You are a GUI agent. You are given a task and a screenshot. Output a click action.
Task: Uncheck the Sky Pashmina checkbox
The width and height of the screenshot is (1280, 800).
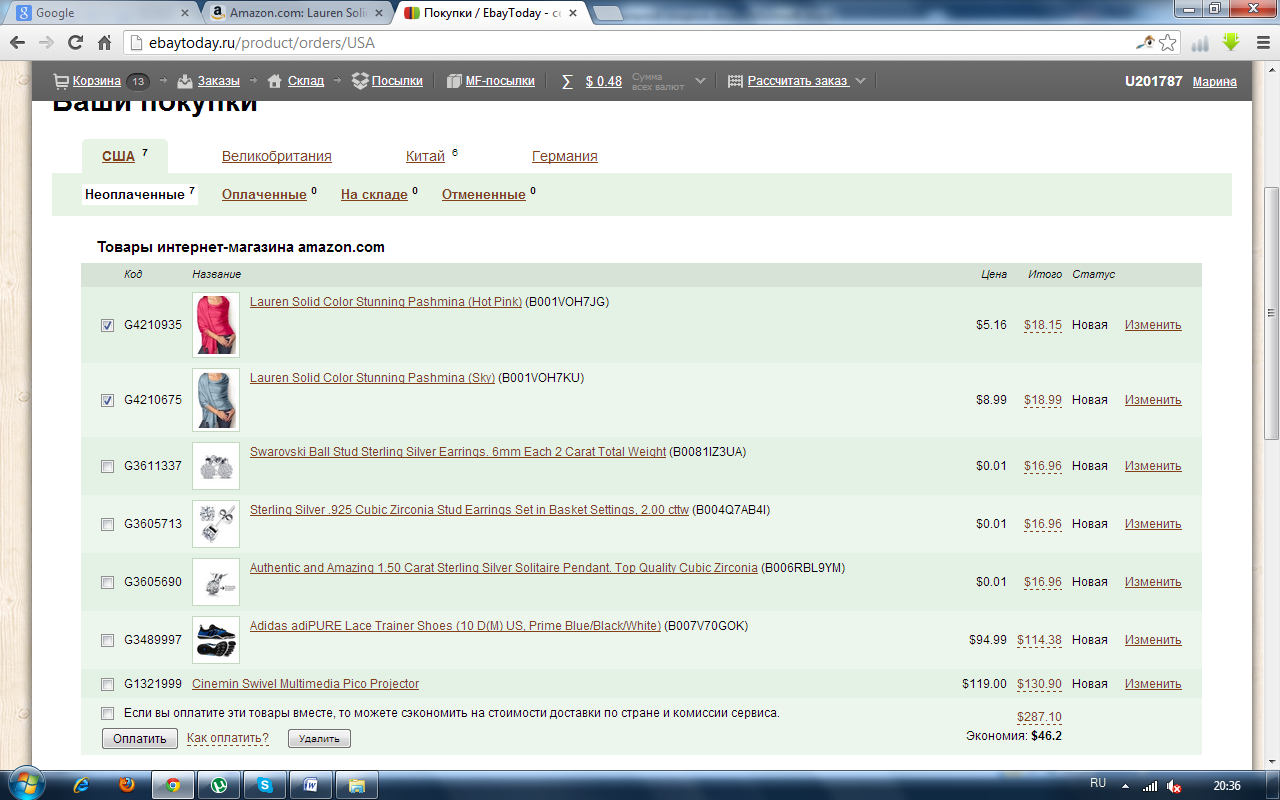(x=107, y=400)
